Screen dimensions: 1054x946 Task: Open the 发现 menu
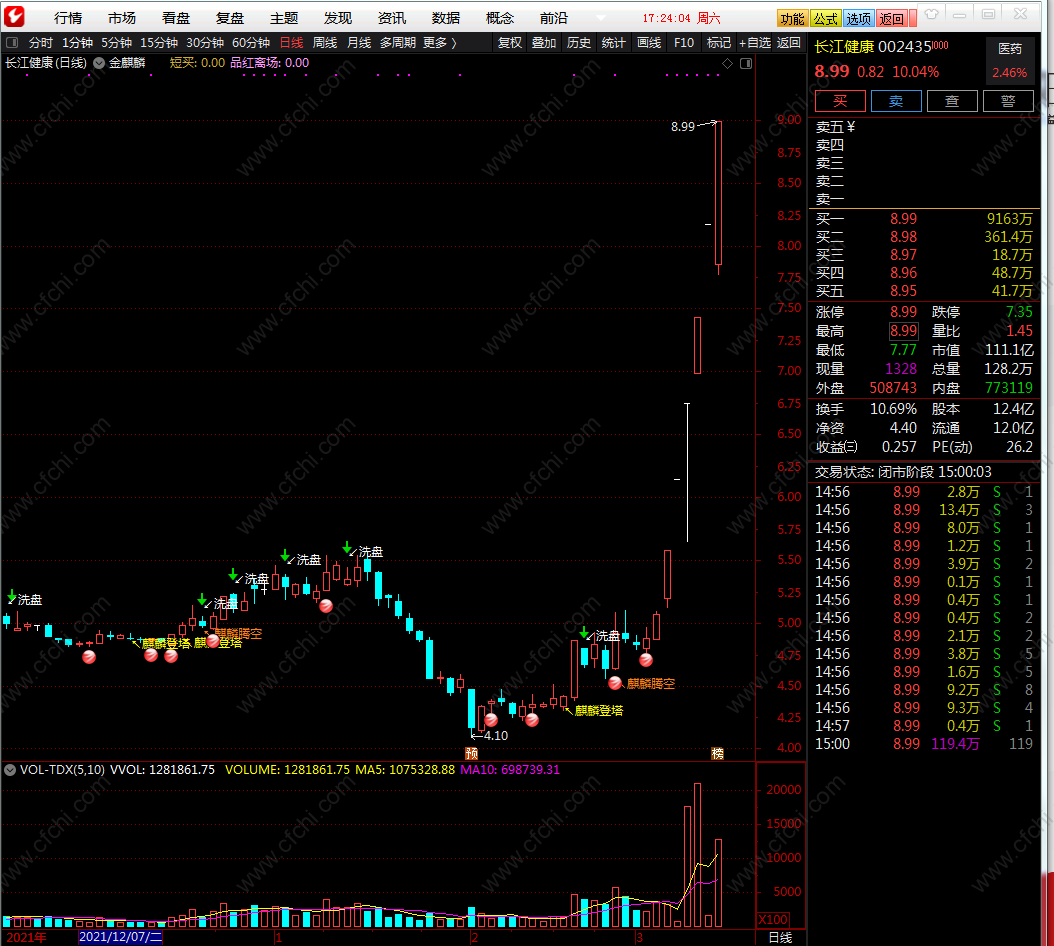tap(337, 18)
